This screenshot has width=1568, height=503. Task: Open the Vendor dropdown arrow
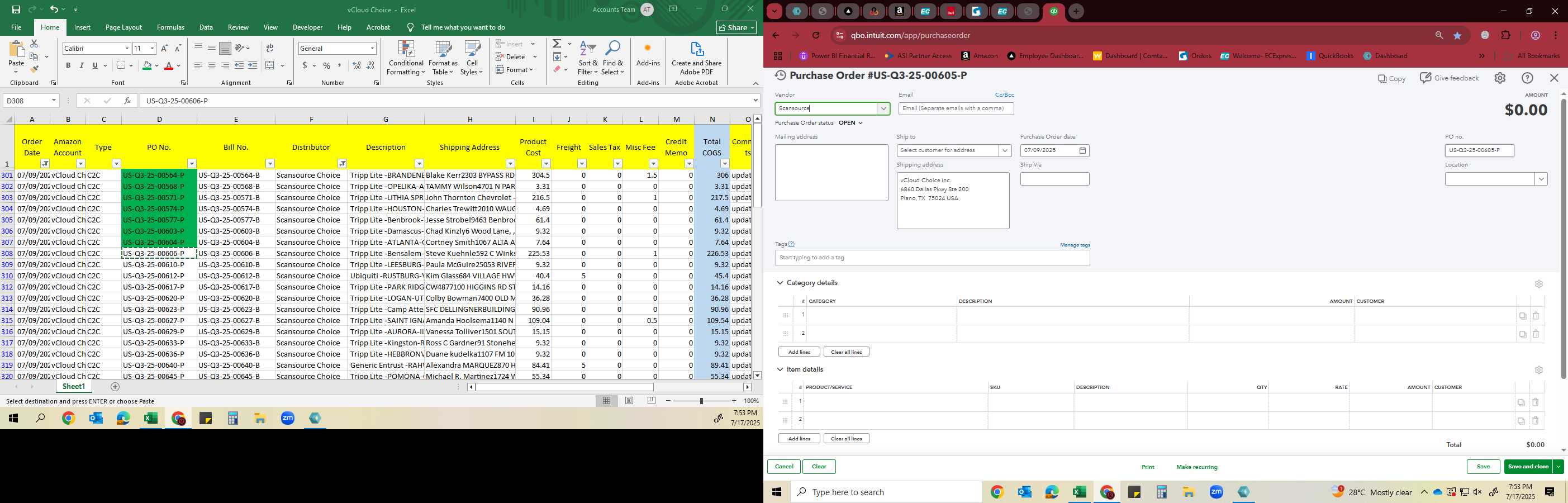coord(883,108)
